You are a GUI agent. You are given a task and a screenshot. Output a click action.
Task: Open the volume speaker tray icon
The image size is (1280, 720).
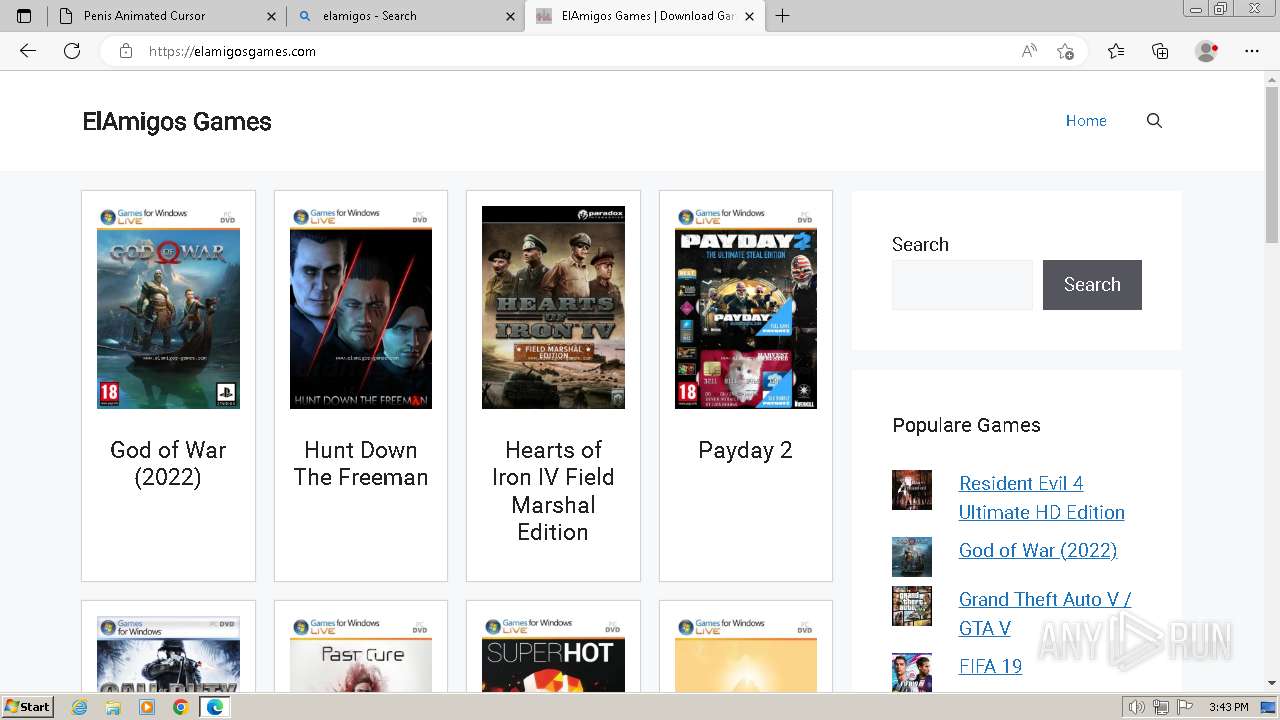point(1137,707)
